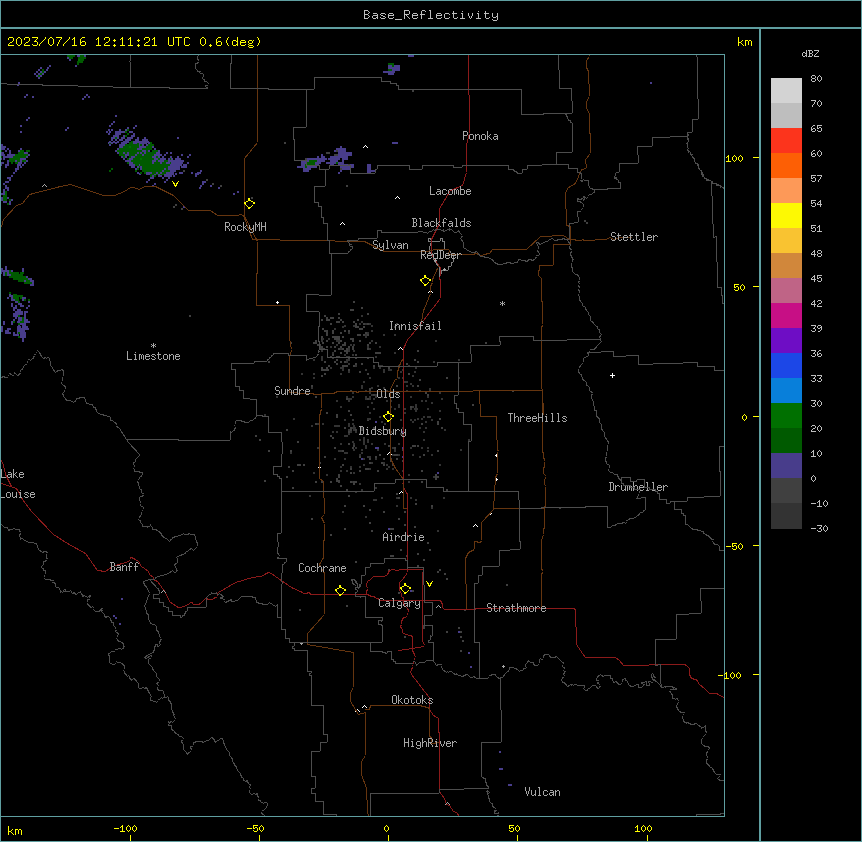Click the Limestone label

point(153,356)
